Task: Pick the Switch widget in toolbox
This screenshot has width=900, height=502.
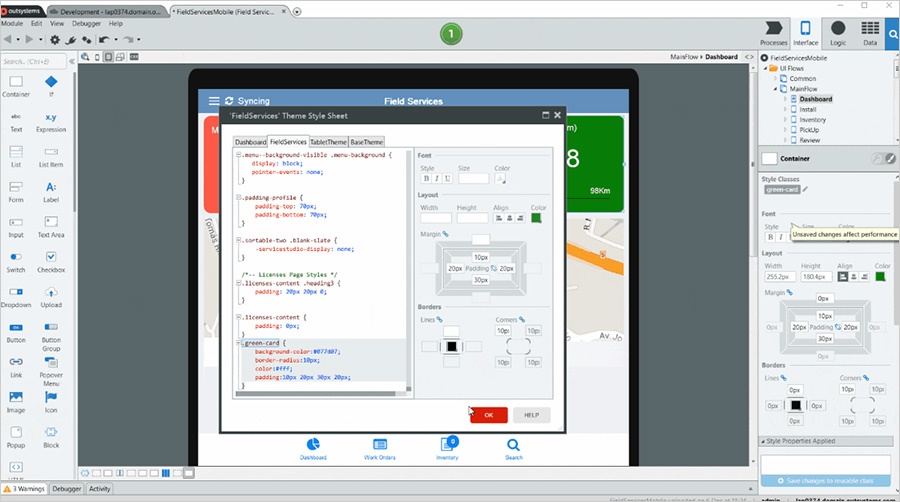Action: (x=16, y=262)
